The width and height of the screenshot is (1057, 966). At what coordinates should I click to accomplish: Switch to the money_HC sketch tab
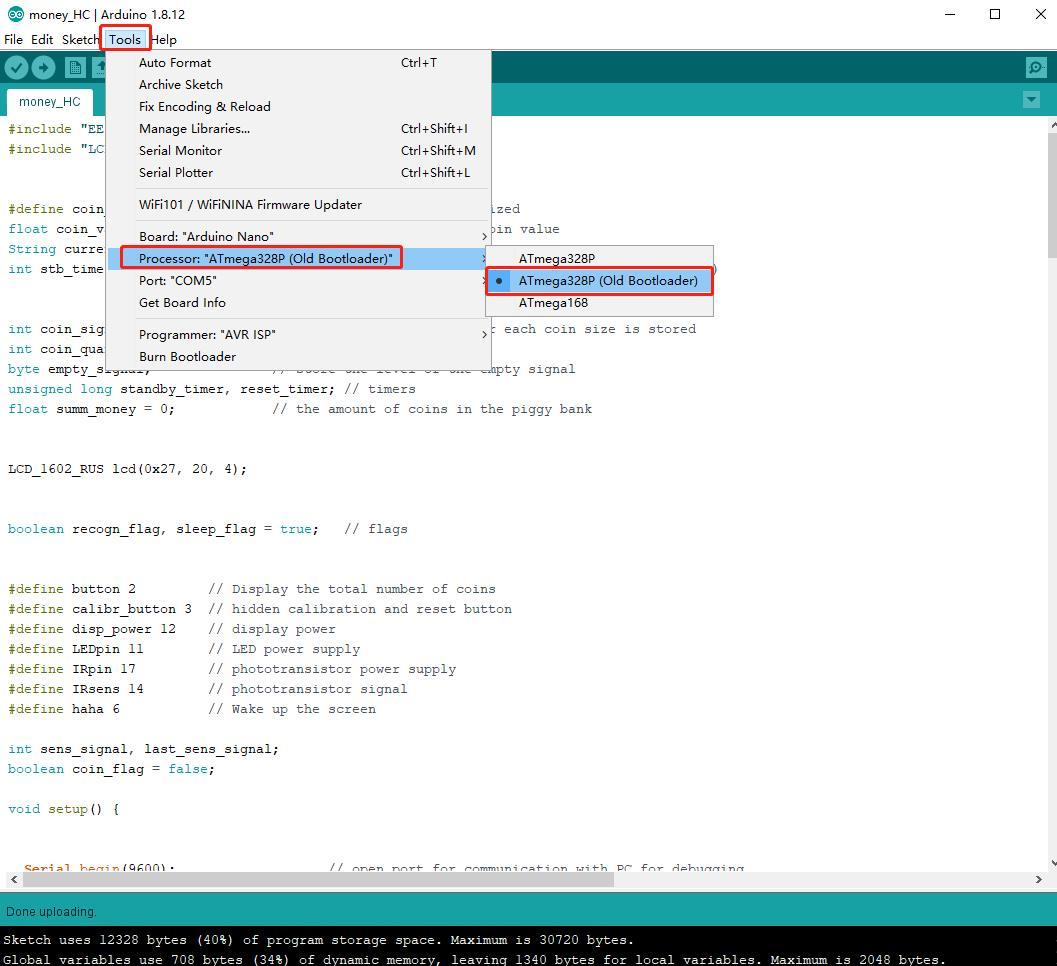point(50,102)
